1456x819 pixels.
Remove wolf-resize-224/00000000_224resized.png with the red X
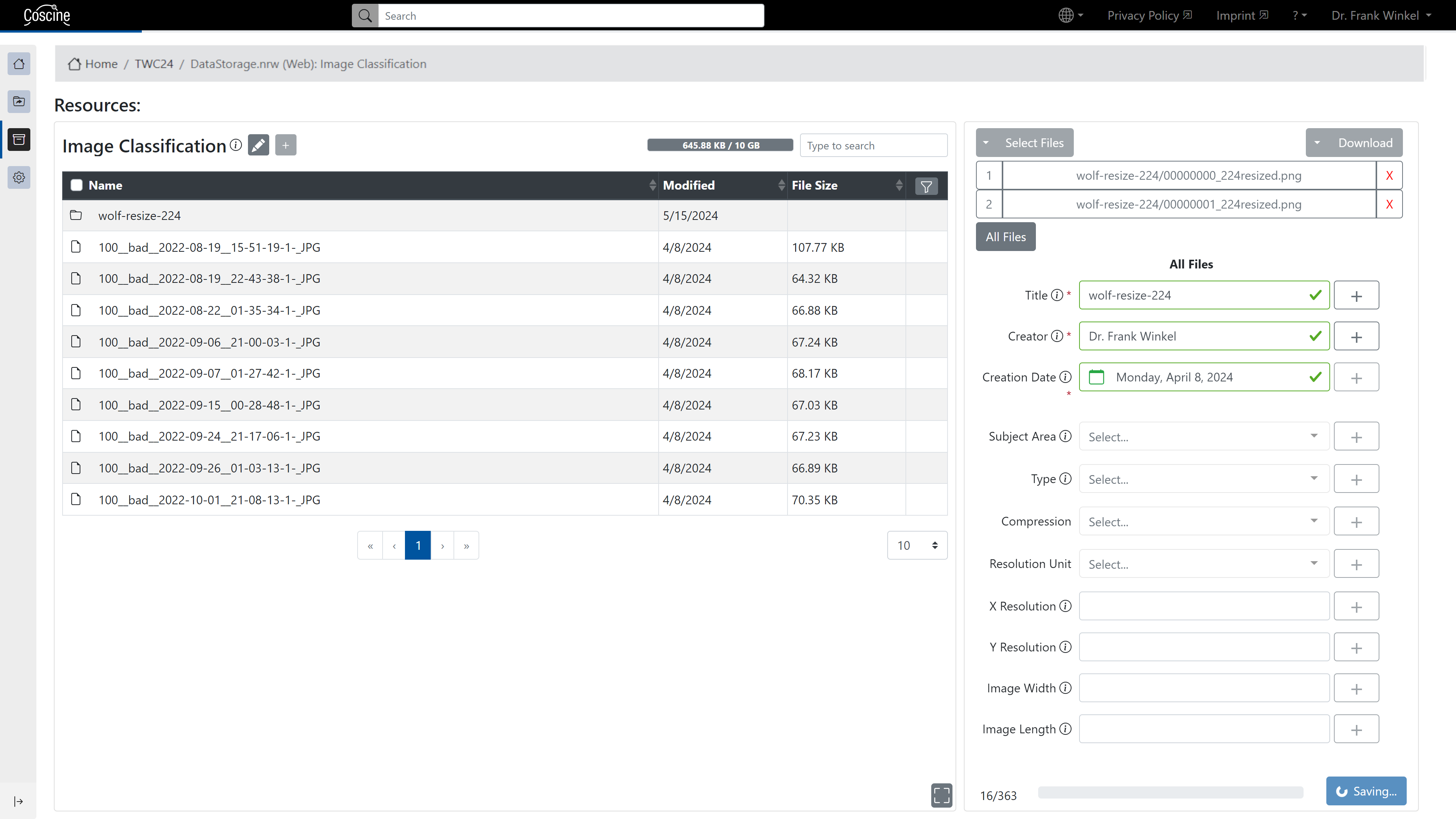(1389, 175)
